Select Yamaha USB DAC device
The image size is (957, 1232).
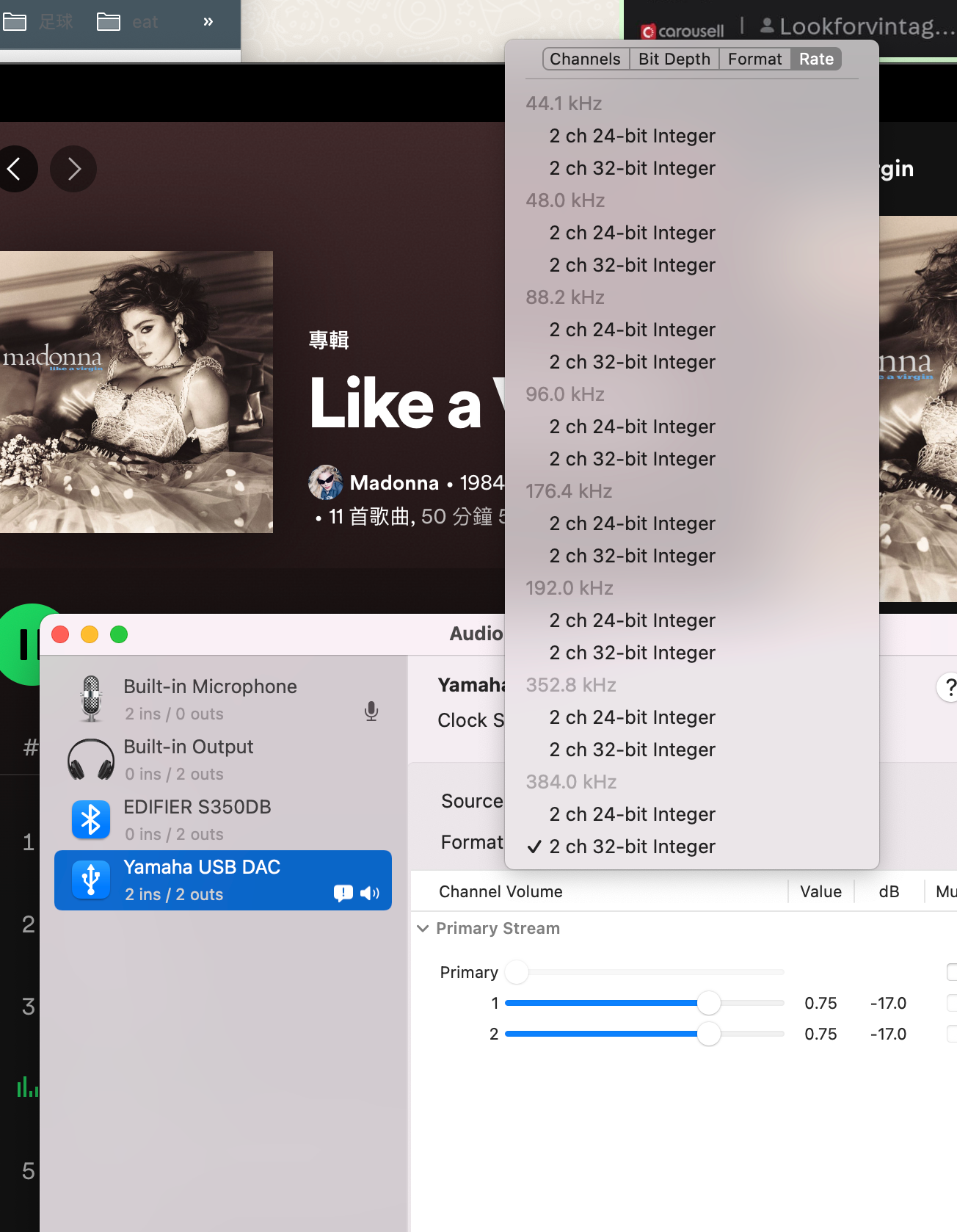[223, 880]
